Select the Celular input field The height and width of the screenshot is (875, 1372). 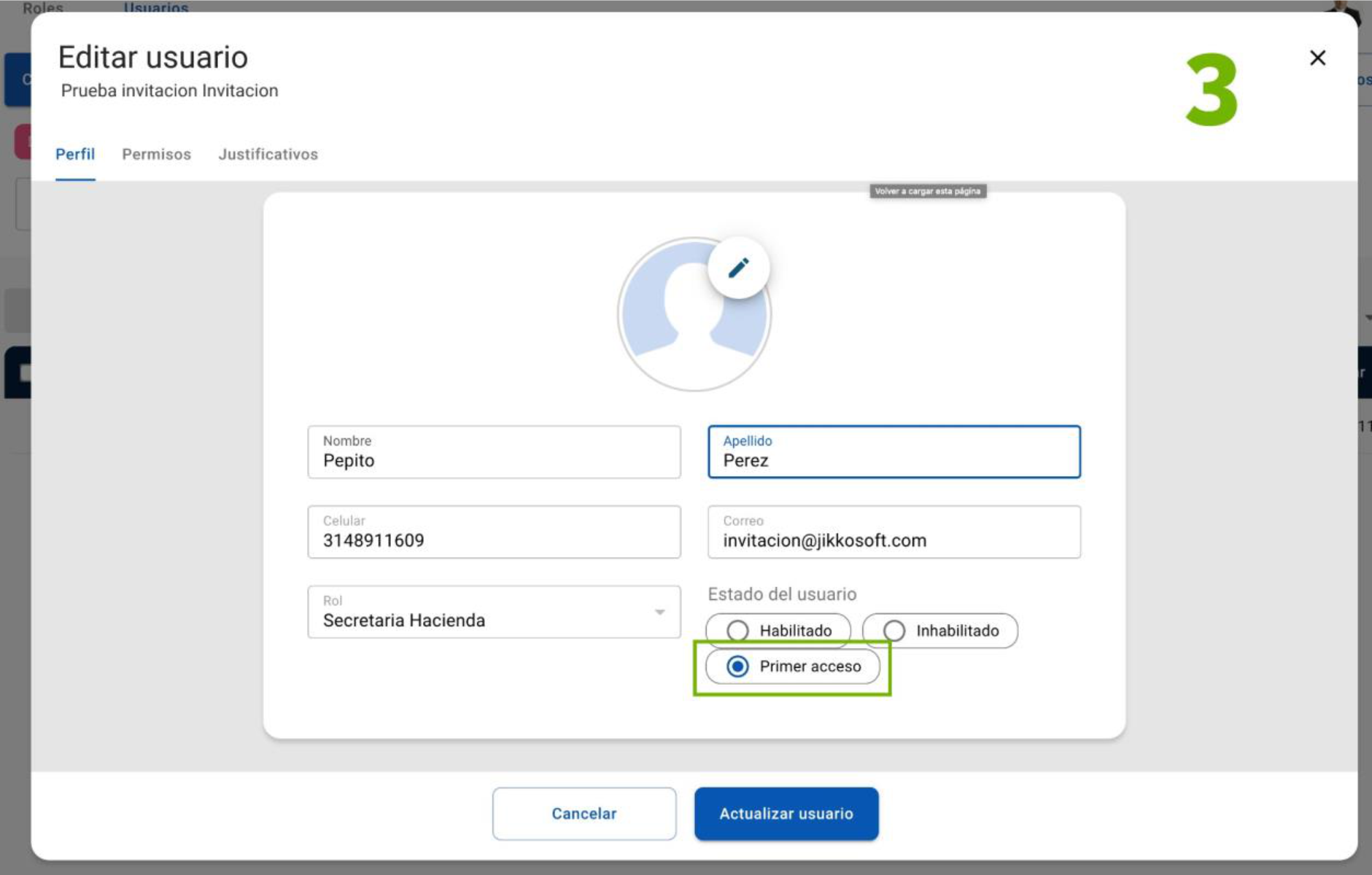click(x=494, y=532)
